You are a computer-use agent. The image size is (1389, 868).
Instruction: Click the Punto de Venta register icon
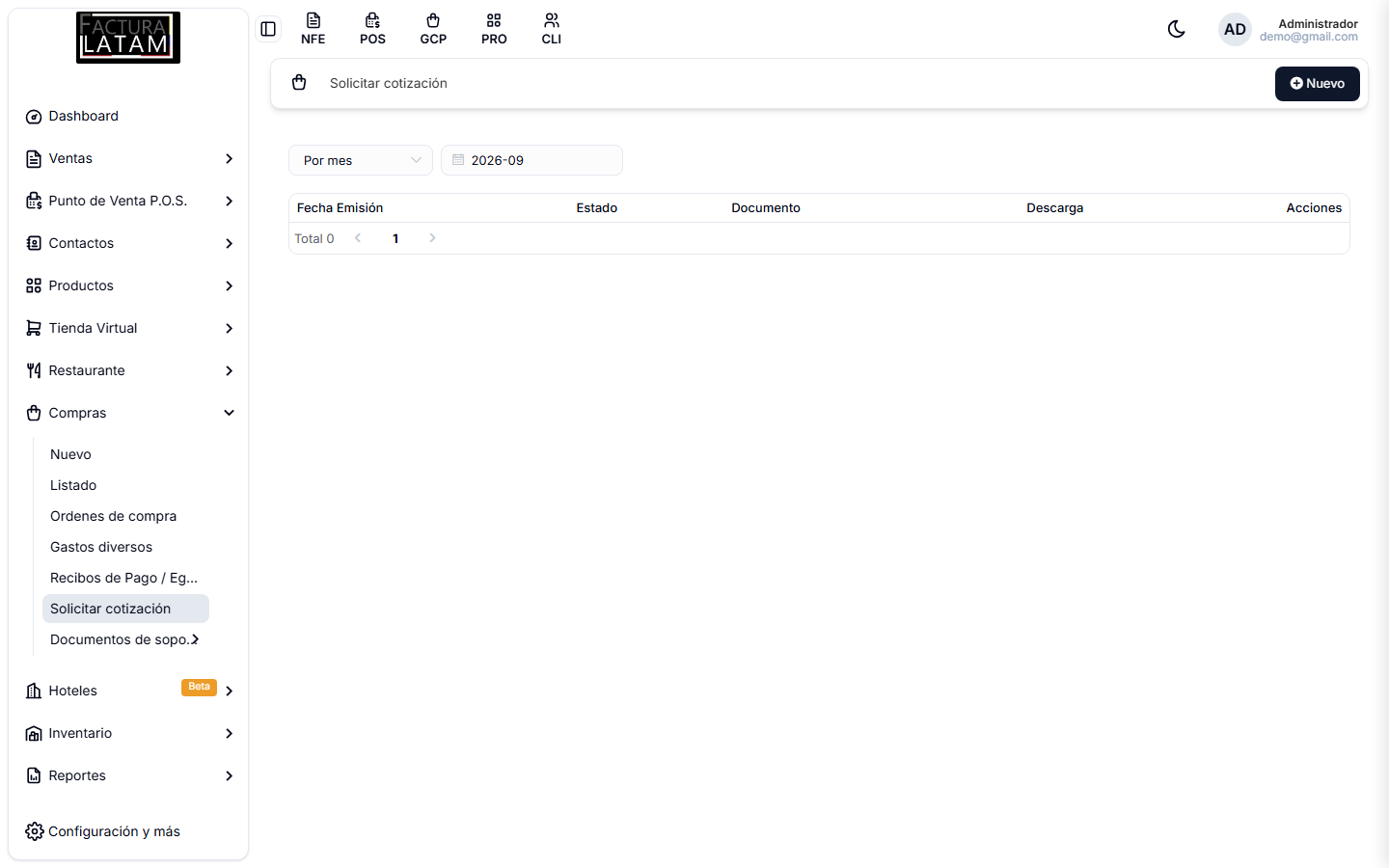pyautogui.click(x=34, y=201)
